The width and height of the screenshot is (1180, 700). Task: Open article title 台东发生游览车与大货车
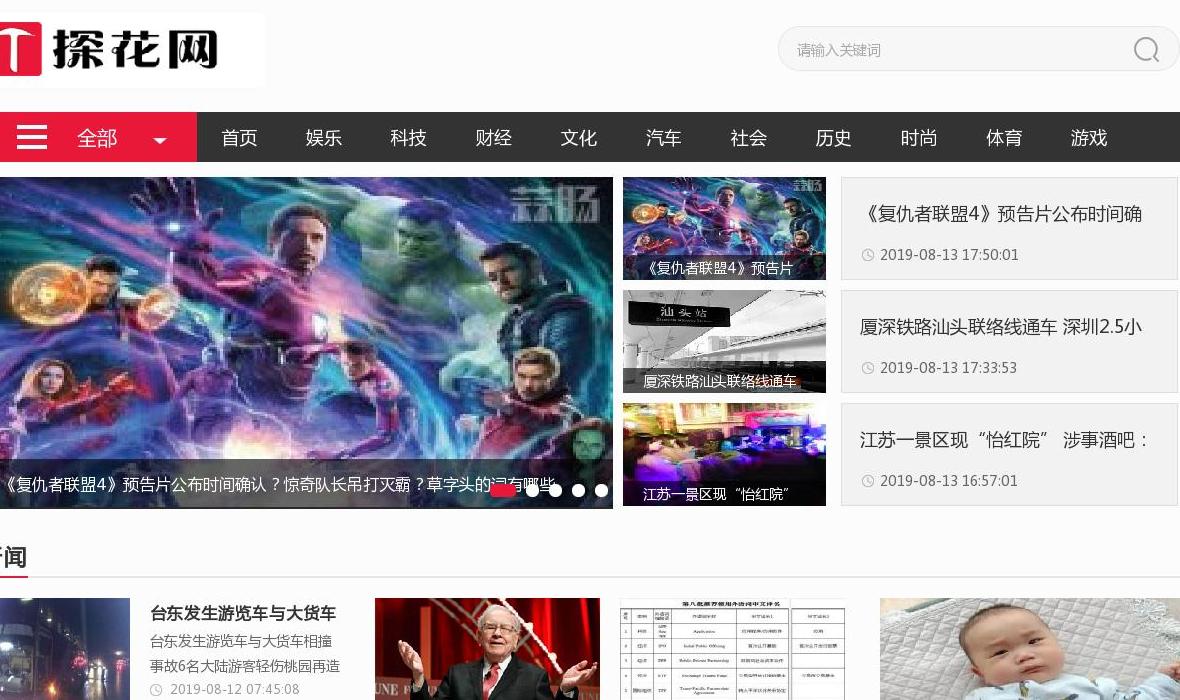243,613
